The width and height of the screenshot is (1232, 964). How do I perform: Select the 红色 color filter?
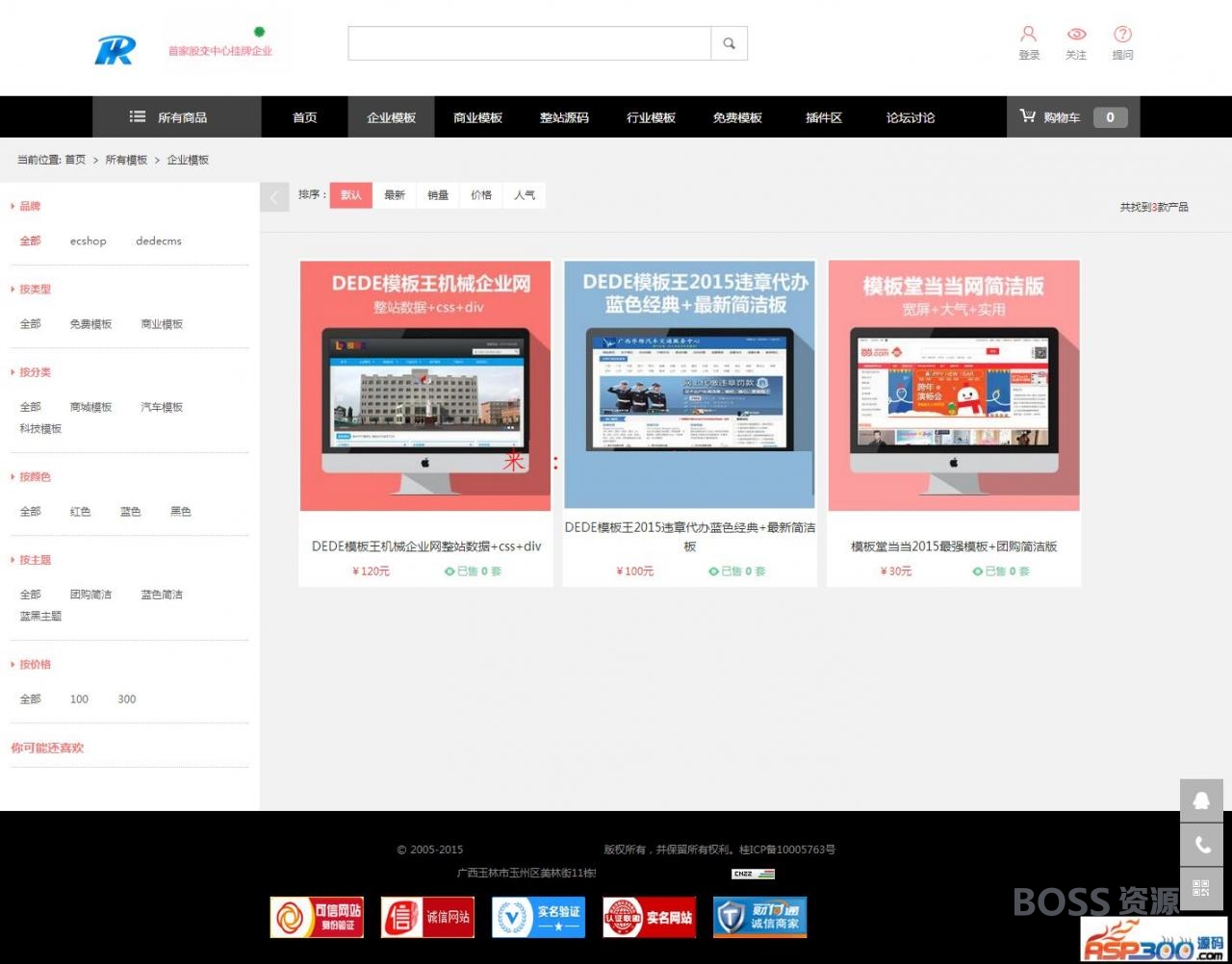80,512
